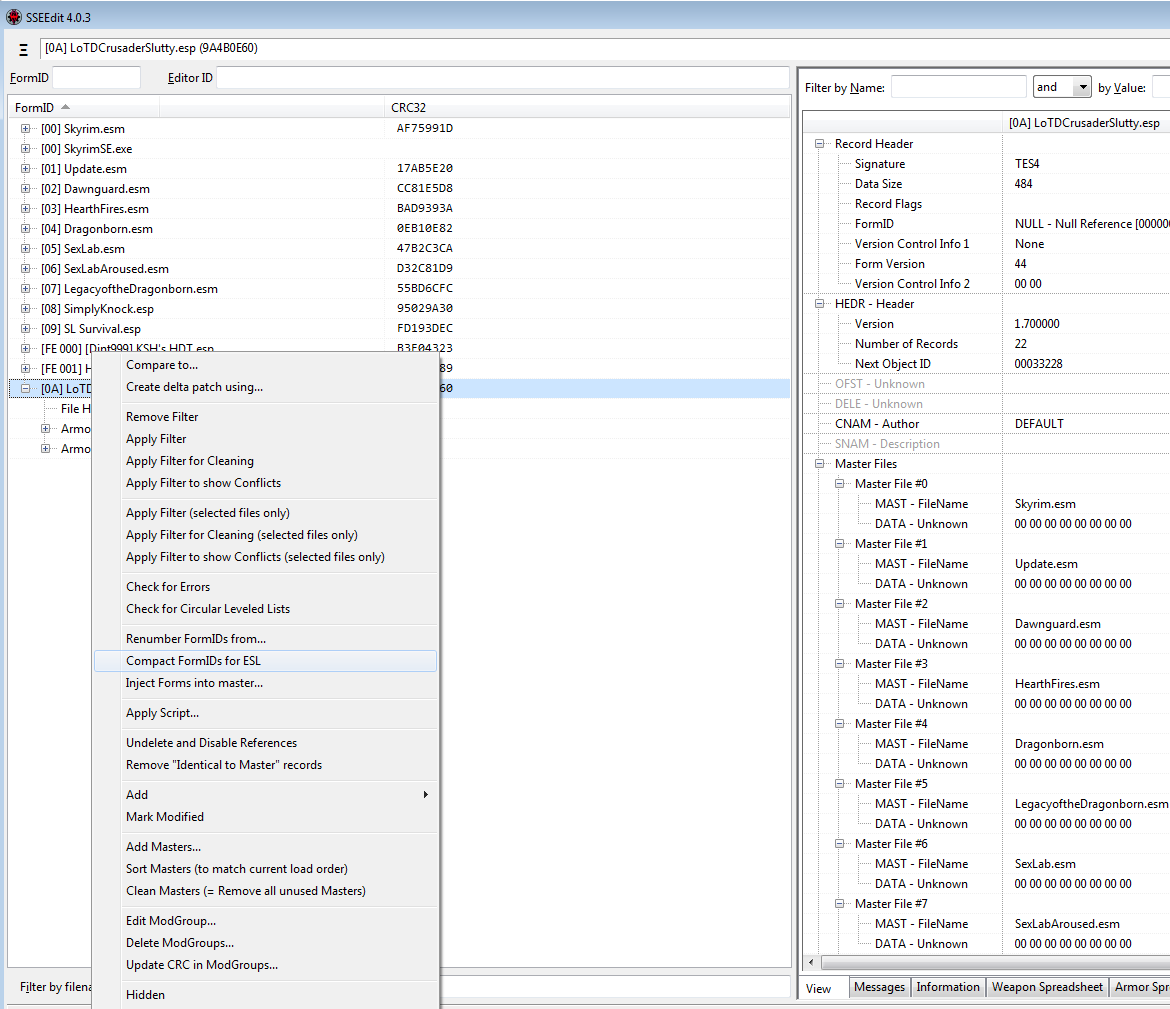This screenshot has width=1170, height=1009.
Task: Collapse Master File #3 entry
Action: point(839,663)
